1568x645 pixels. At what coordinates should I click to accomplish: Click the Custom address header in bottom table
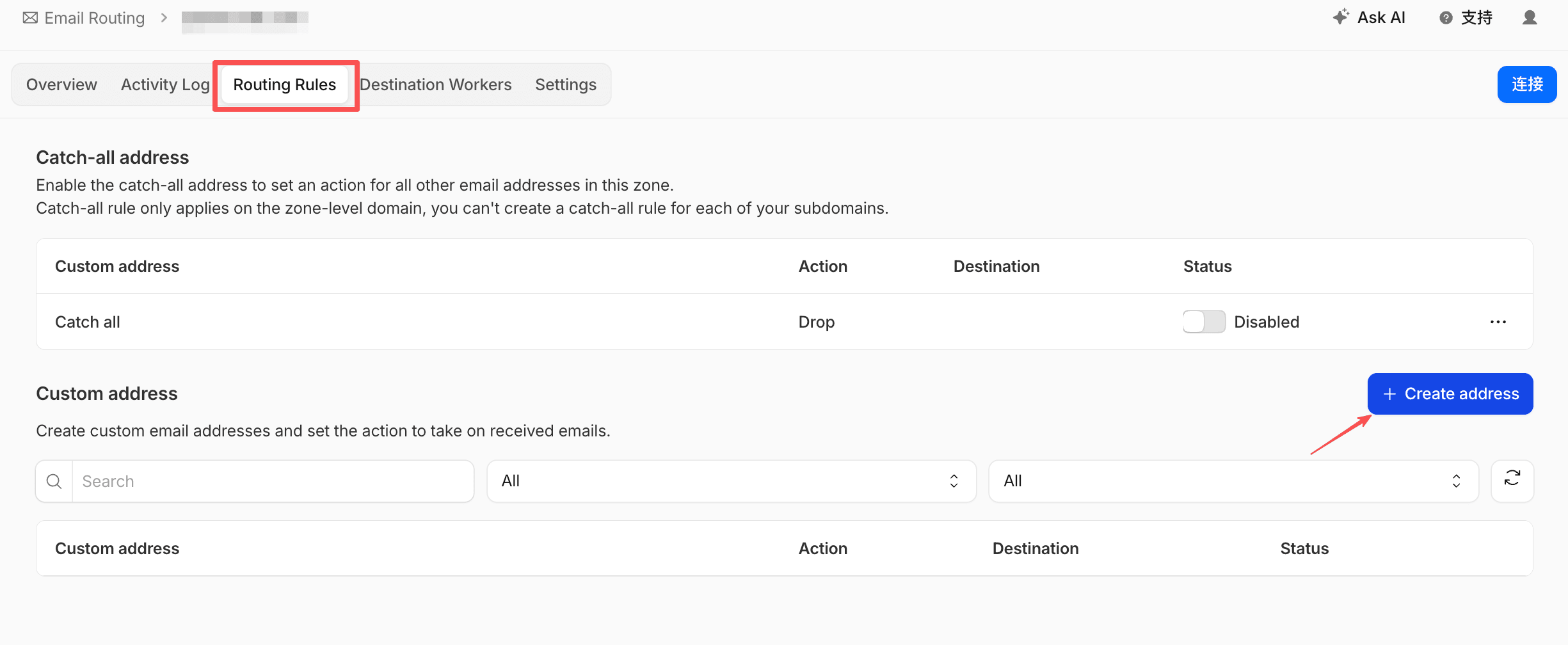pyautogui.click(x=117, y=548)
